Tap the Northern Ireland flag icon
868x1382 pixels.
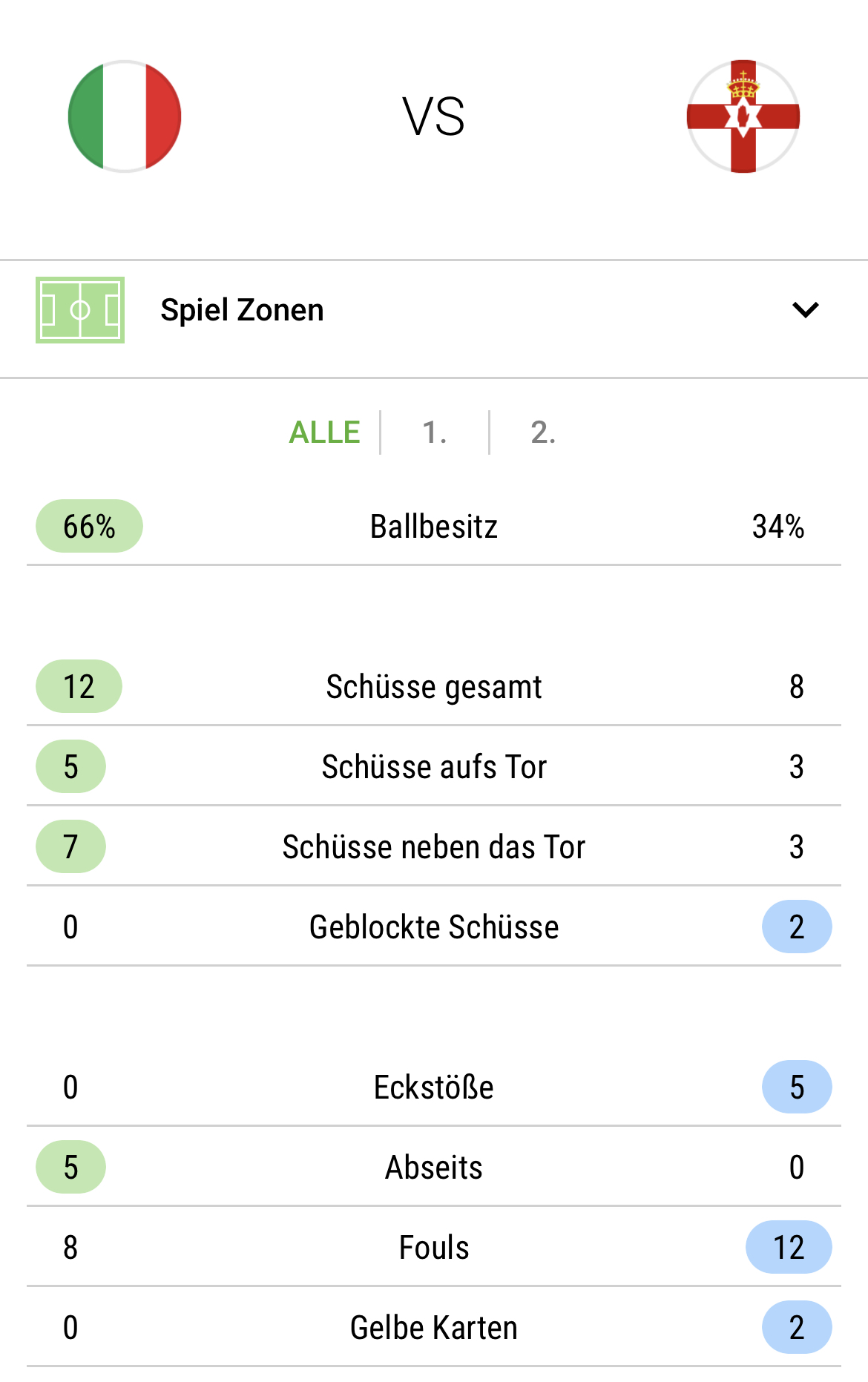tap(743, 116)
